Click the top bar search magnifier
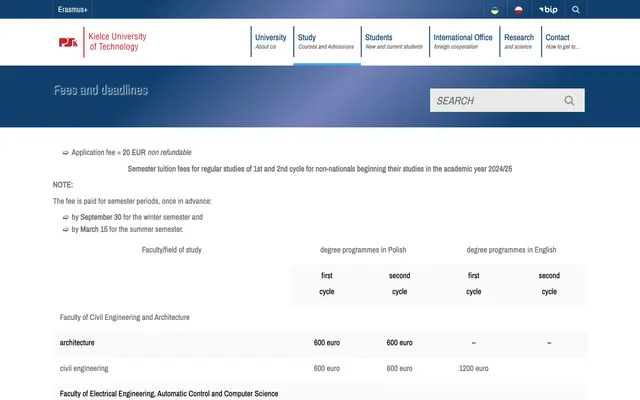This screenshot has width=640, height=400. pos(576,9)
